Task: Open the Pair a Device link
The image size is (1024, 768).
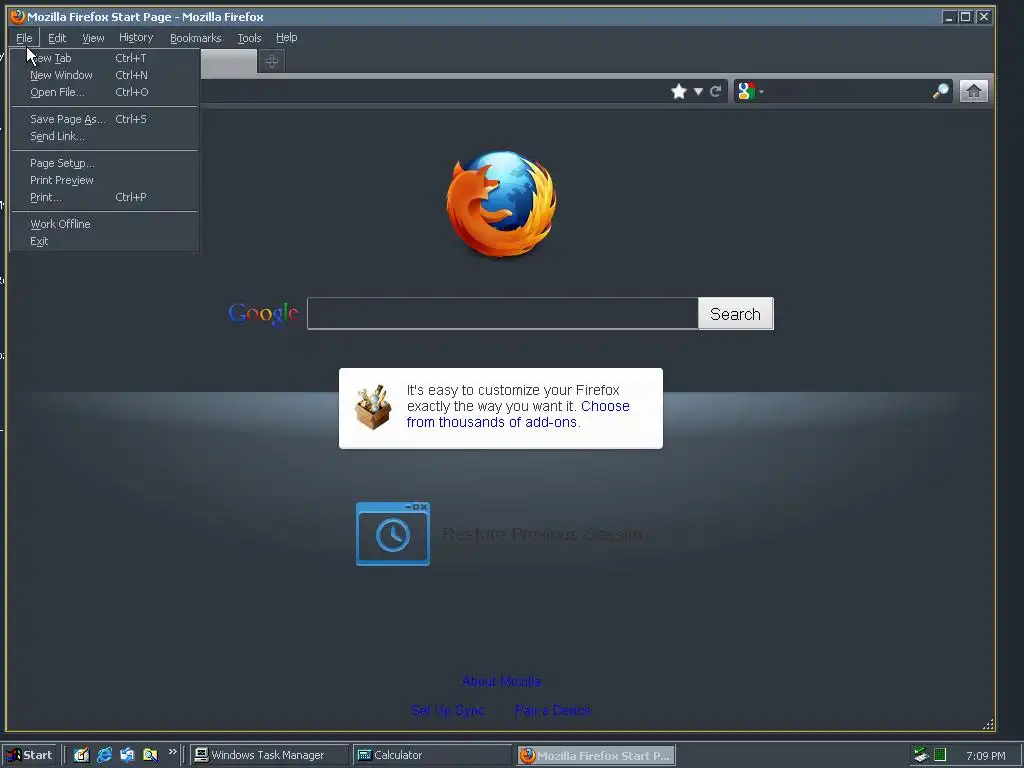Action: (x=552, y=710)
